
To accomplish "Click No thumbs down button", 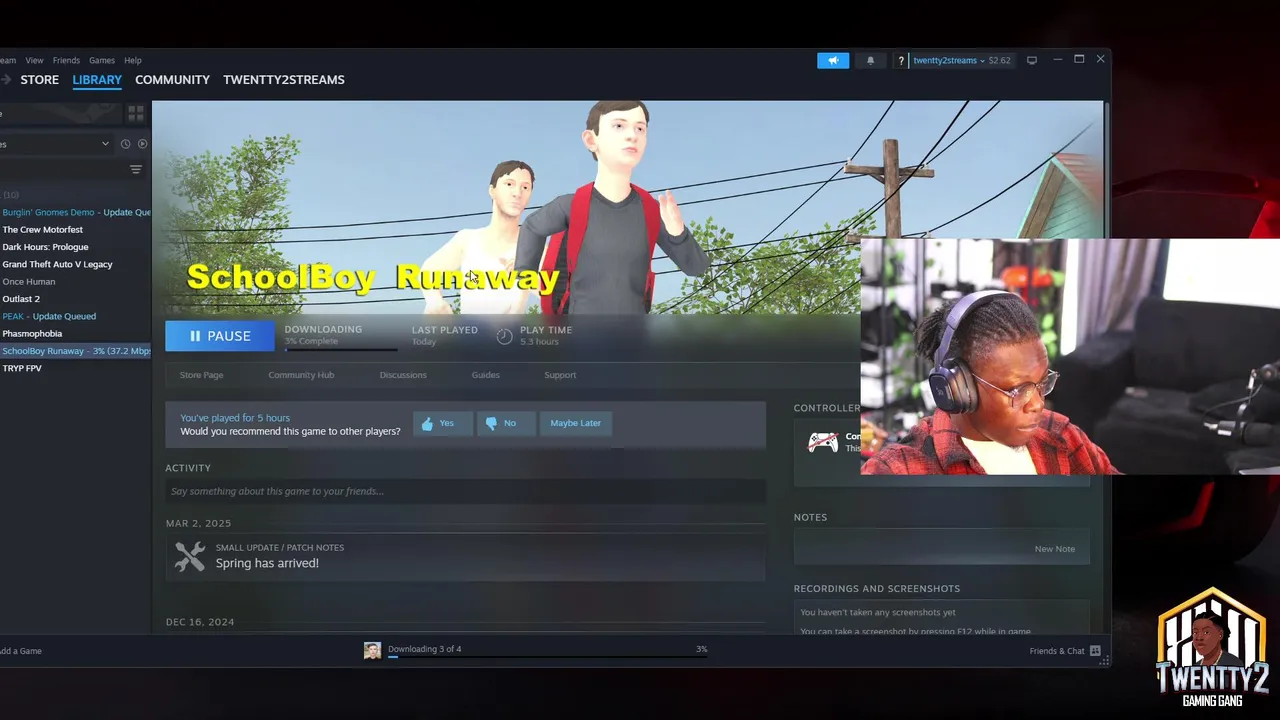I will (506, 423).
